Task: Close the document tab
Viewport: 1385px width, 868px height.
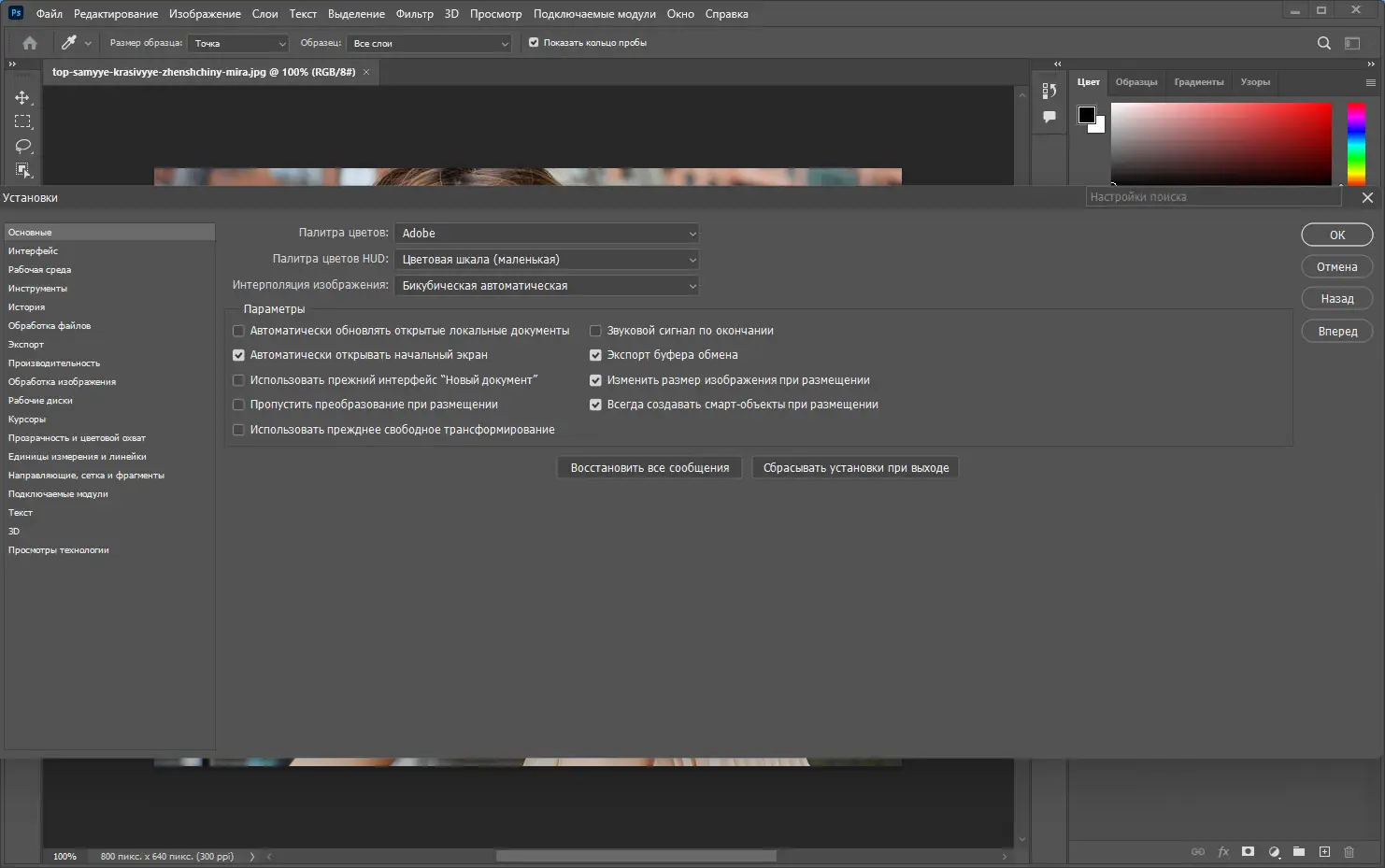Action: pos(366,72)
